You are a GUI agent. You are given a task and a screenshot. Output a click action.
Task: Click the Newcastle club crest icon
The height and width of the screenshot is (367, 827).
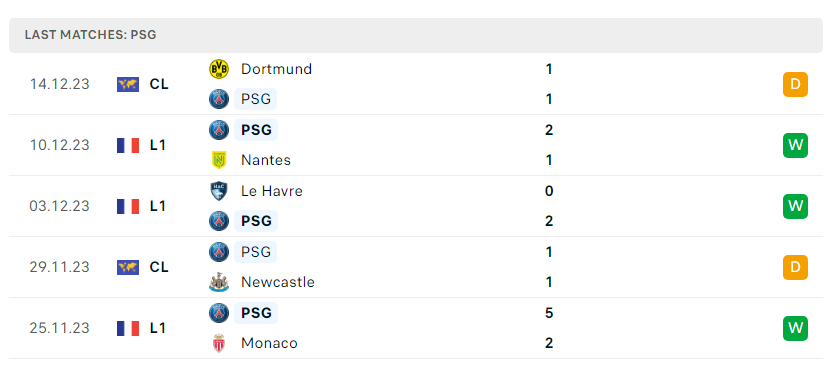coord(219,282)
